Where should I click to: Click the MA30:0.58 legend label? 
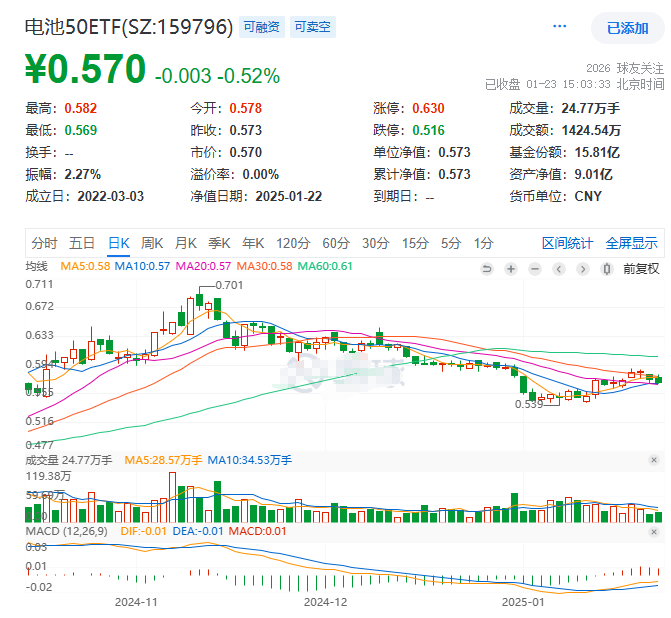(x=264, y=266)
